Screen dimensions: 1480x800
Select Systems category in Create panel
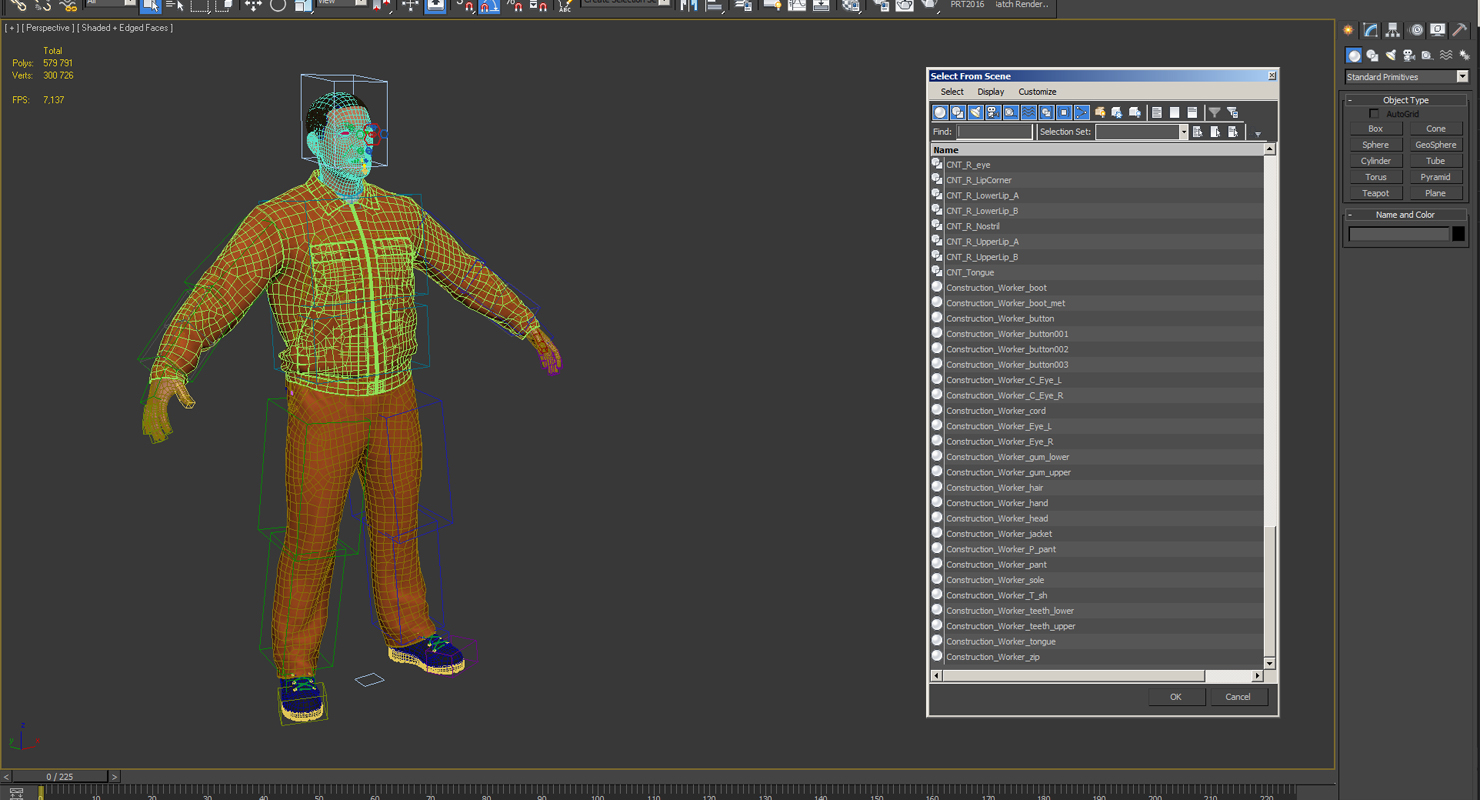click(1464, 56)
